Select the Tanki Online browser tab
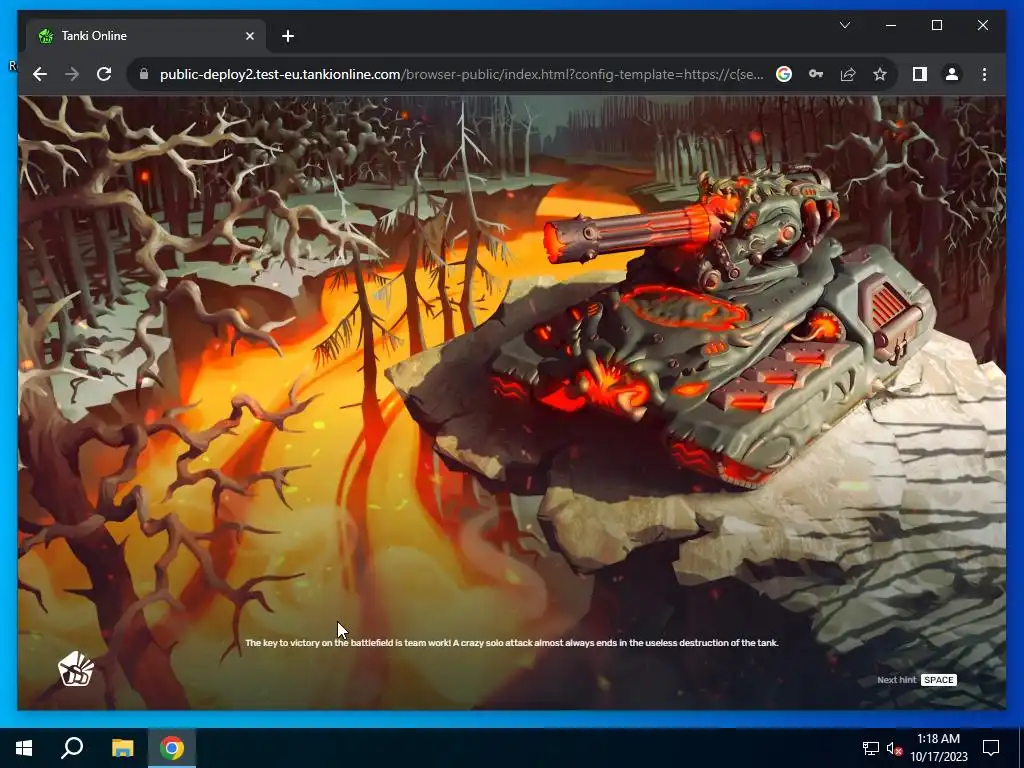Screen dimensions: 1024x768 (x=146, y=36)
